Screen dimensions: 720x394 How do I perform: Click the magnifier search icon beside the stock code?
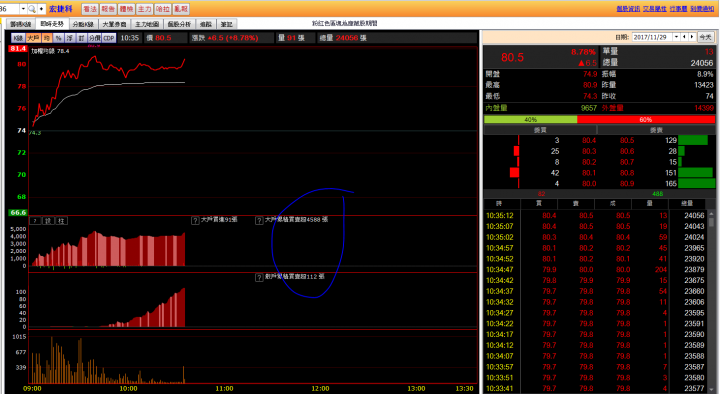tap(32, 9)
